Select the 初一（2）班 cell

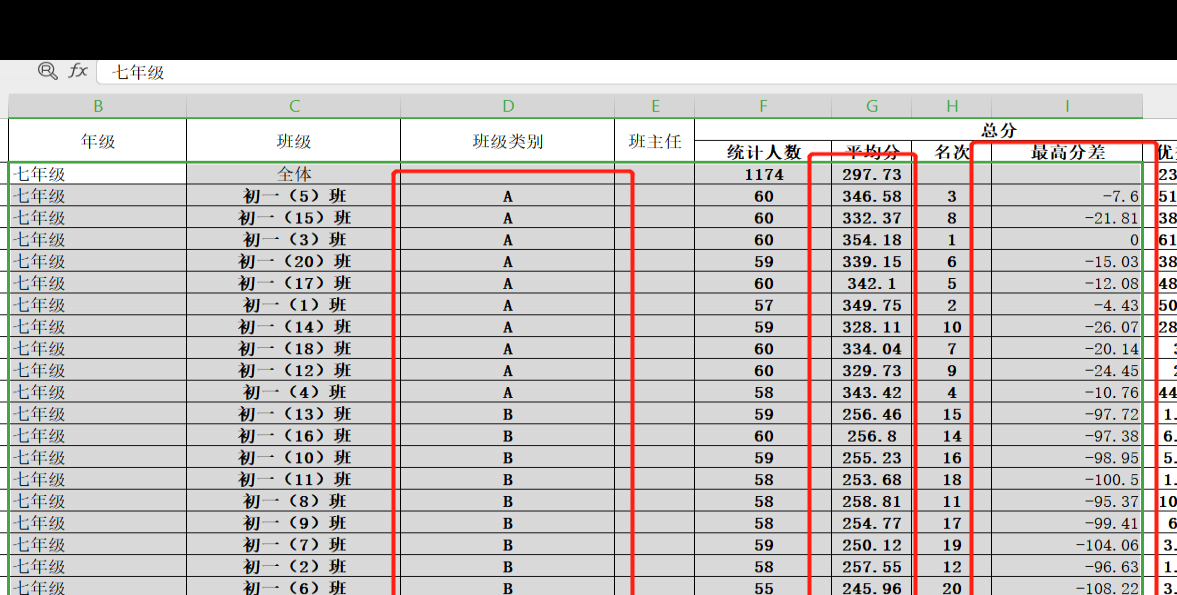(x=293, y=566)
